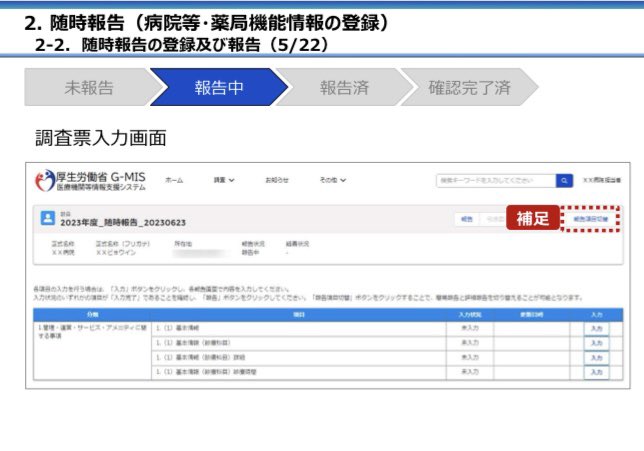The height and width of the screenshot is (451, 644).
Task: Open the ホーム menu item
Action: coord(174,180)
